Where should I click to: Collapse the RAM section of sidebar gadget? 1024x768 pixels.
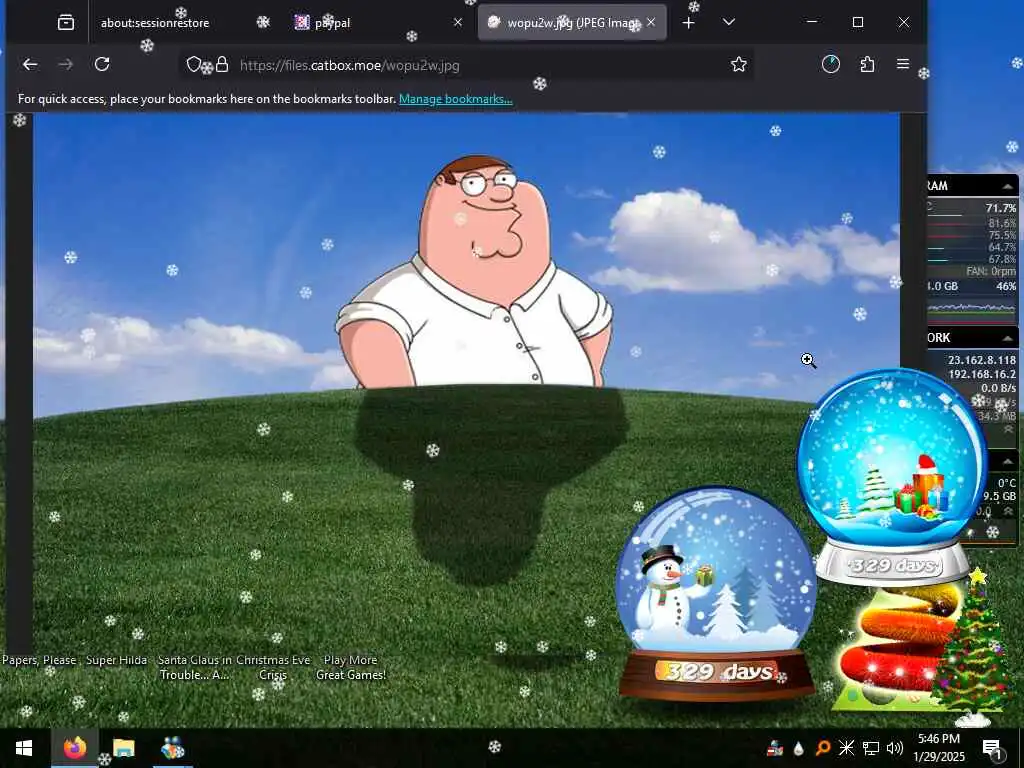1008,187
